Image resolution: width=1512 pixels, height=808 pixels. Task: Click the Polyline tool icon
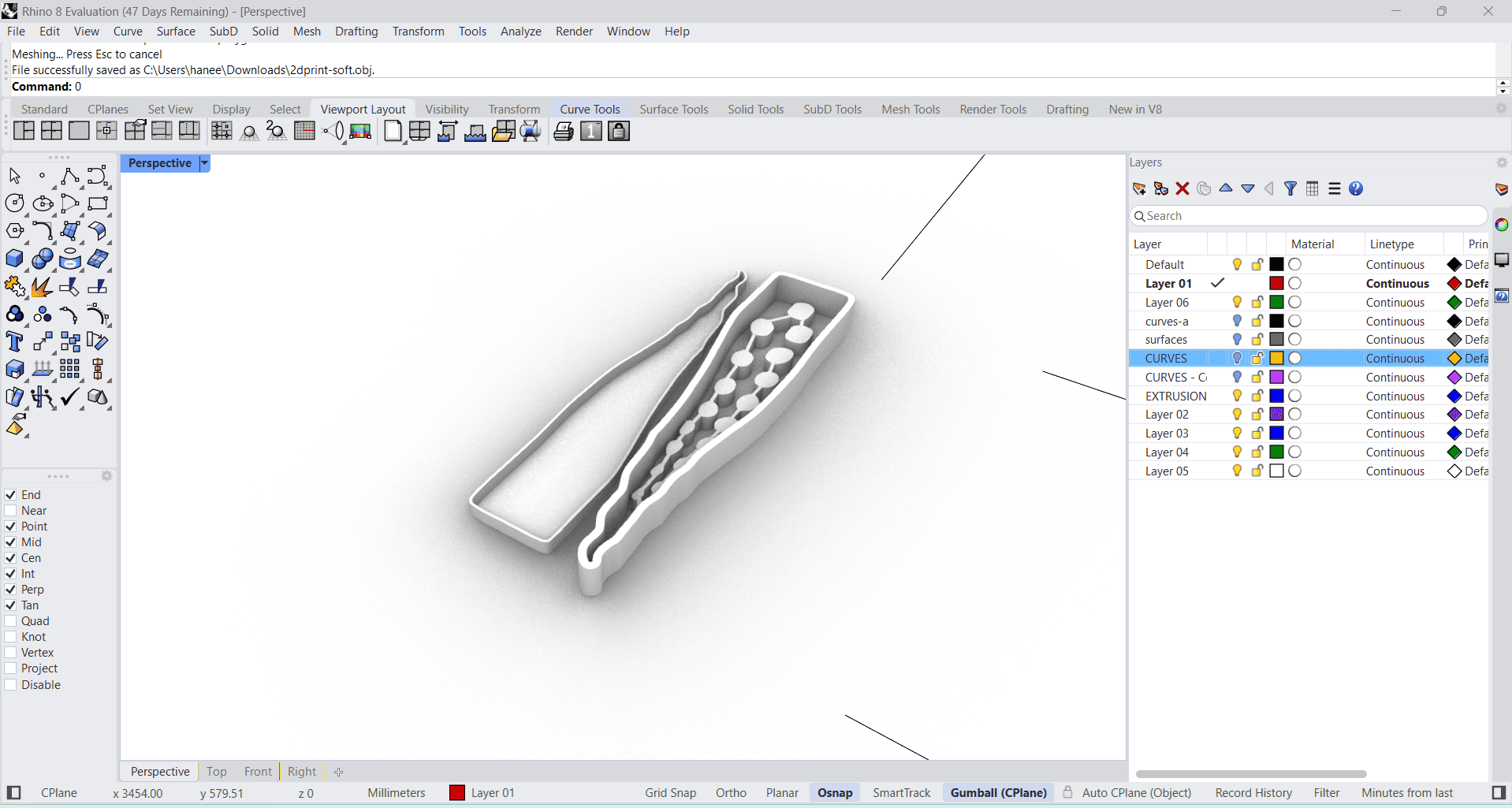pos(70,176)
